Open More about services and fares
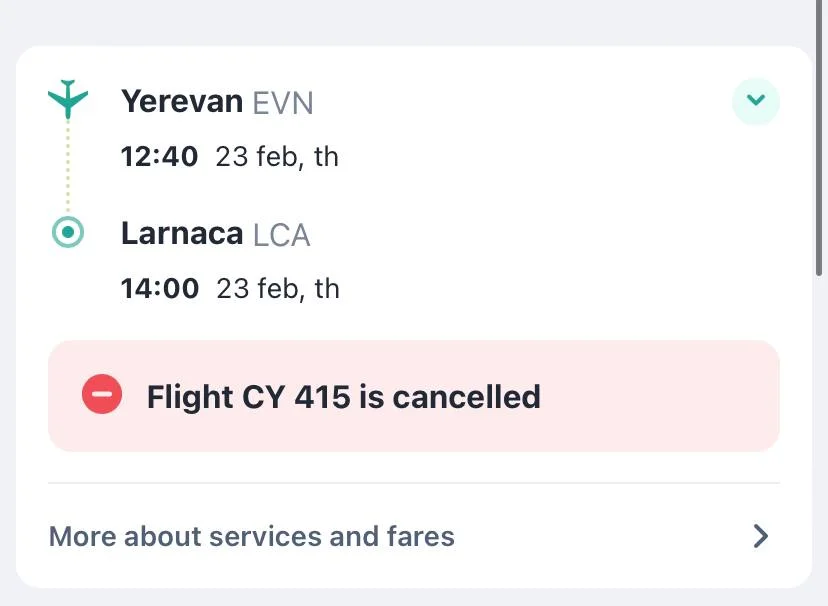 (252, 537)
